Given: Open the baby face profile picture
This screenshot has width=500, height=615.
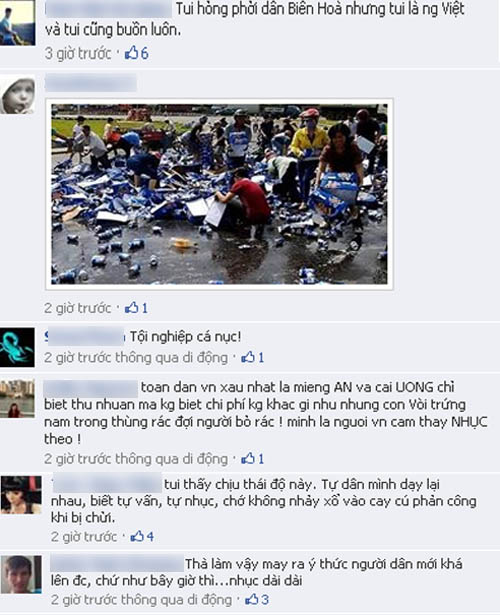Looking at the screenshot, I should pos(17,94).
